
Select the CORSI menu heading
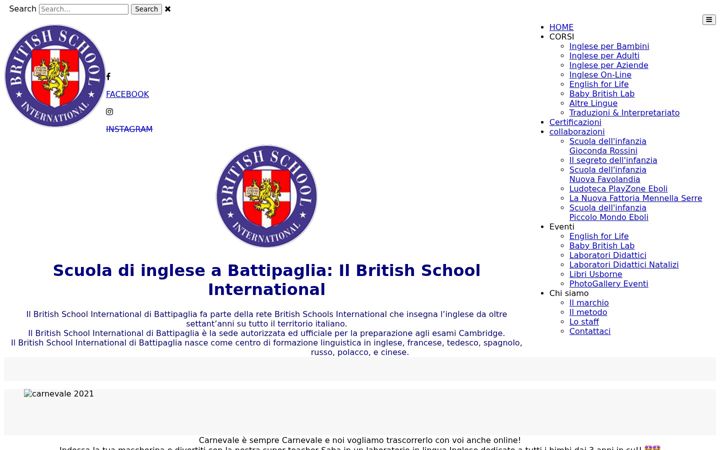point(562,37)
